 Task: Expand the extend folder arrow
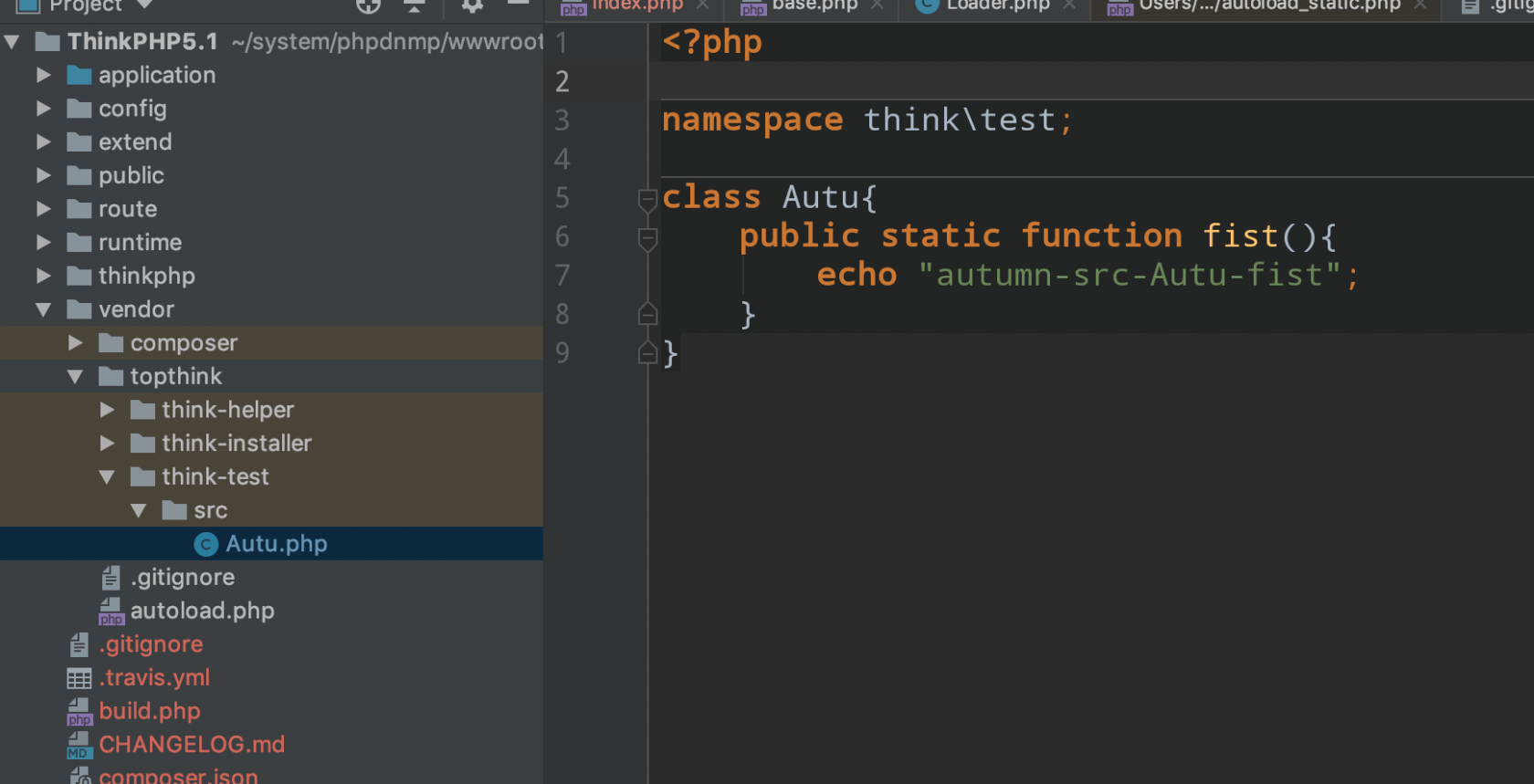(43, 141)
